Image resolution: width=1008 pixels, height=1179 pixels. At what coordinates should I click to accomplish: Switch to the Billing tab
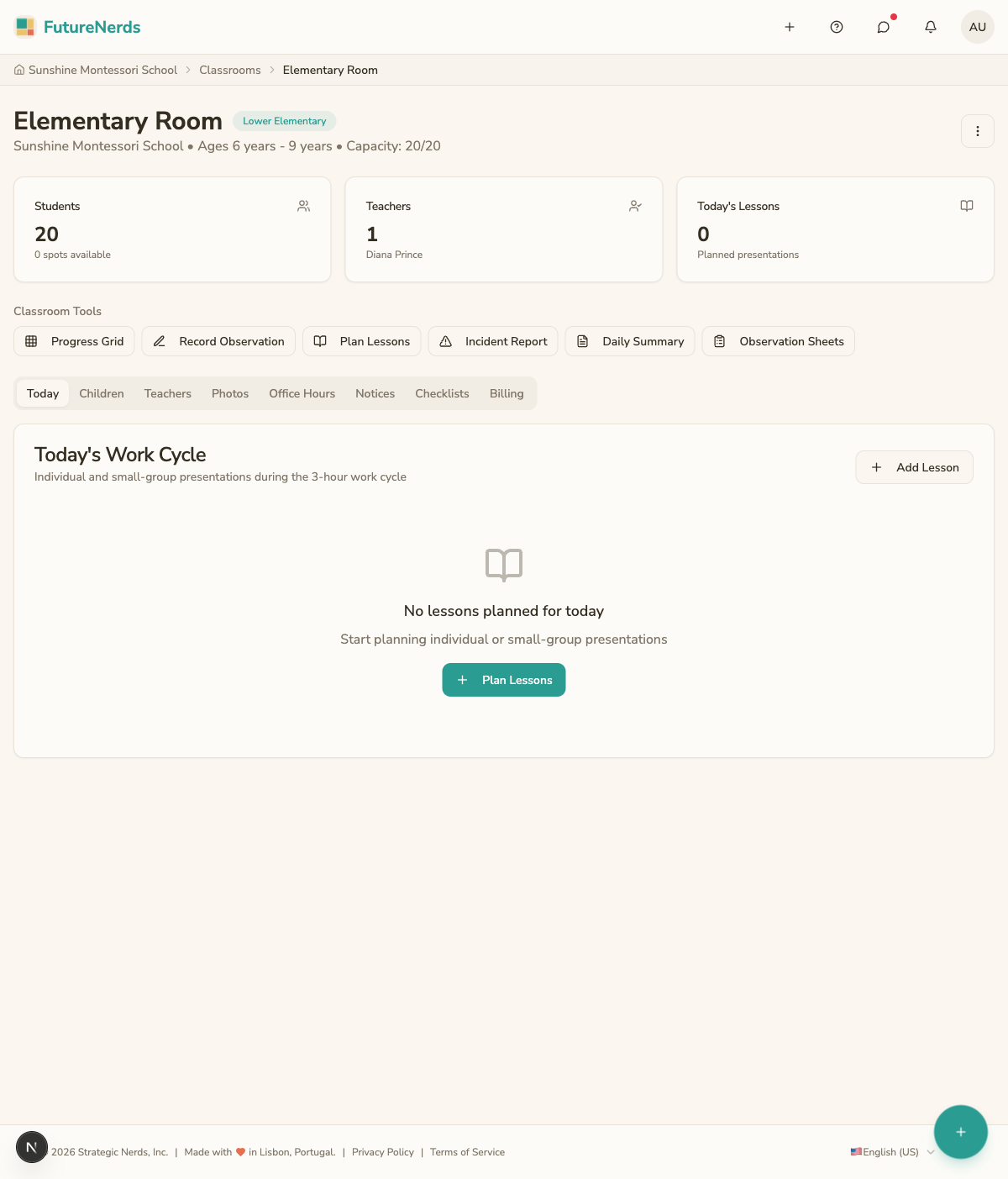coord(507,393)
